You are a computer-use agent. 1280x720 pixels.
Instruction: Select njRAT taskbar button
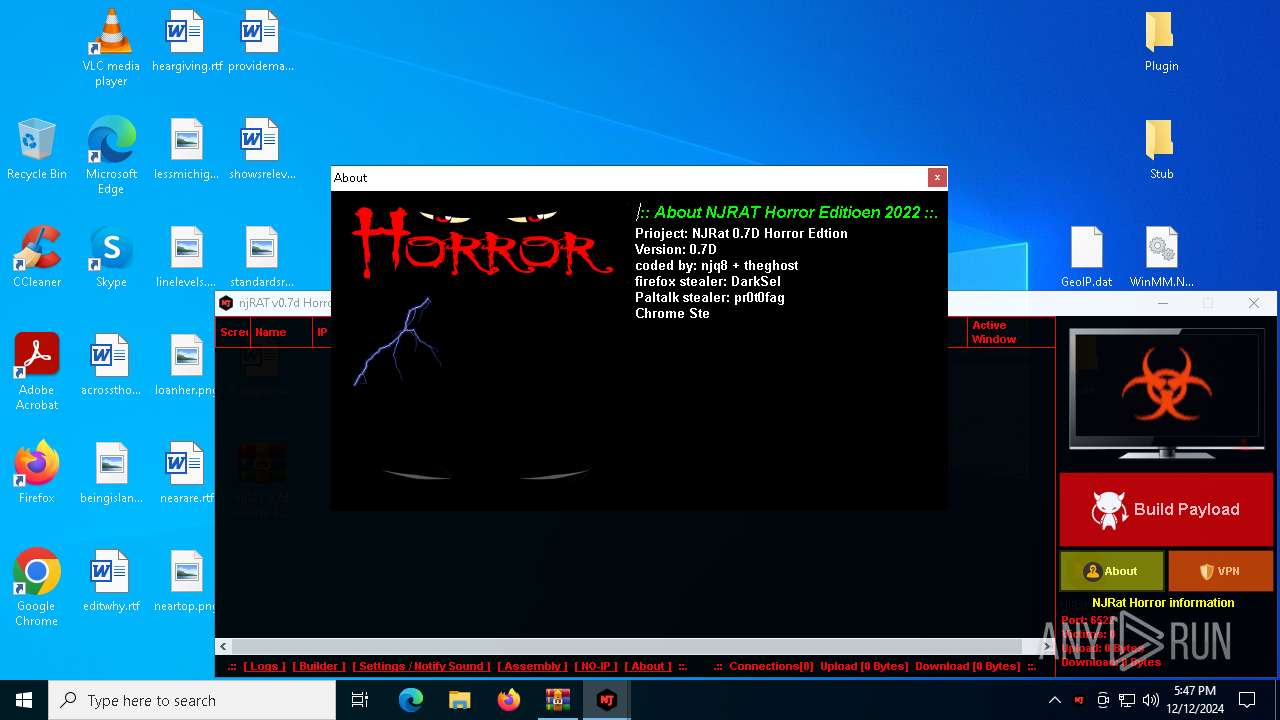[606, 700]
